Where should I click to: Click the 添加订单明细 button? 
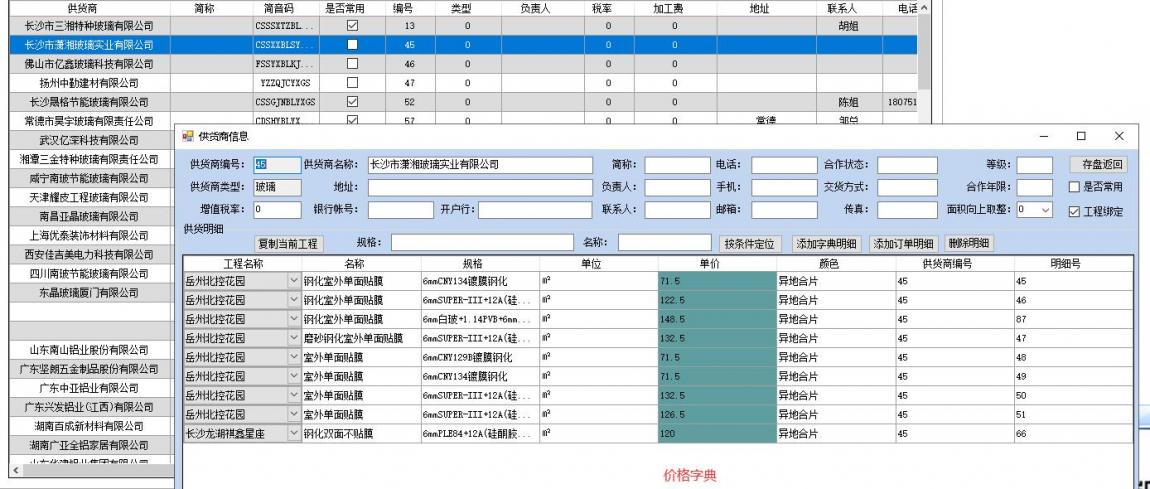(904, 243)
